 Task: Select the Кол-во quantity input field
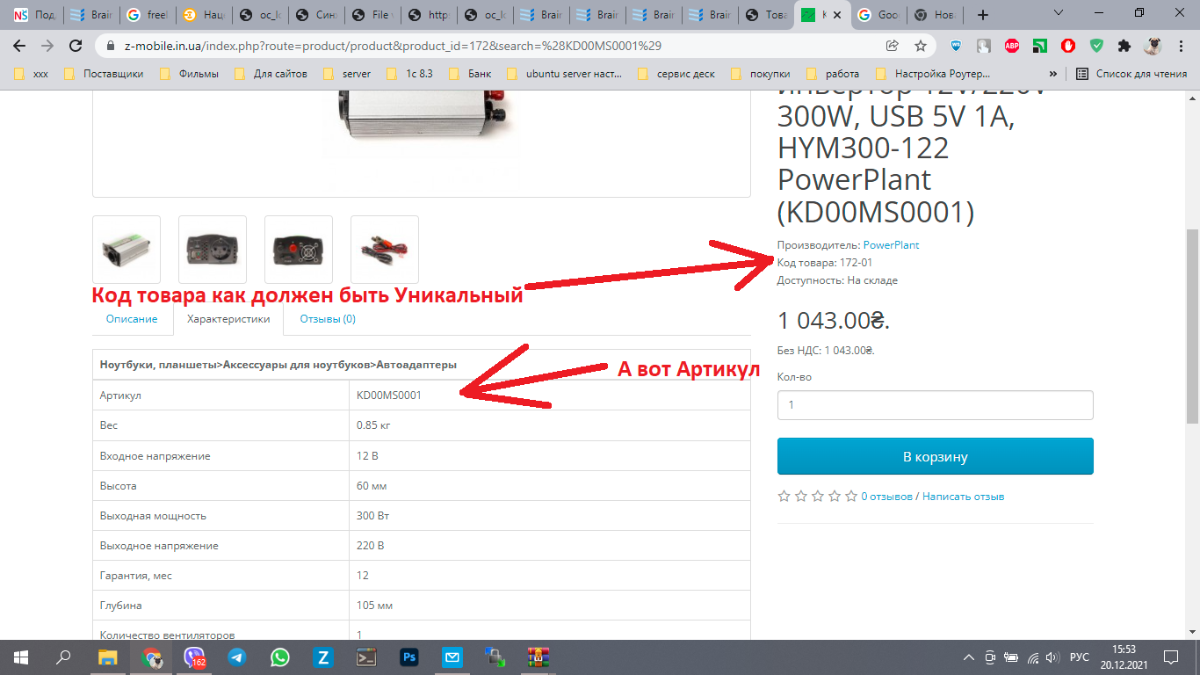tap(935, 405)
